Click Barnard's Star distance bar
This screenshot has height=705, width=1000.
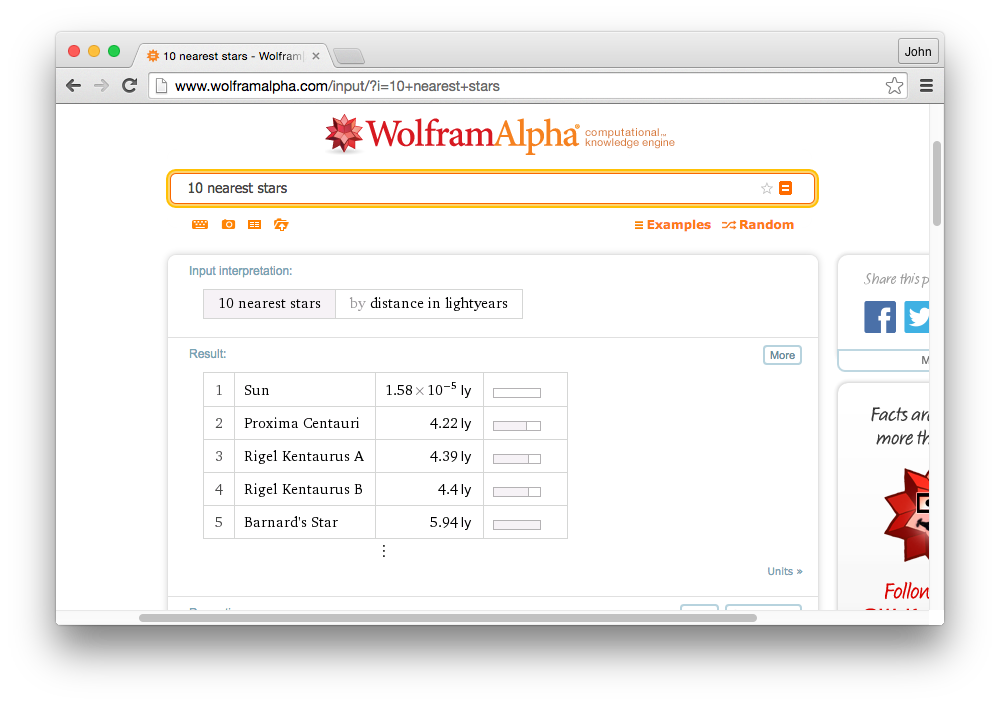point(517,525)
